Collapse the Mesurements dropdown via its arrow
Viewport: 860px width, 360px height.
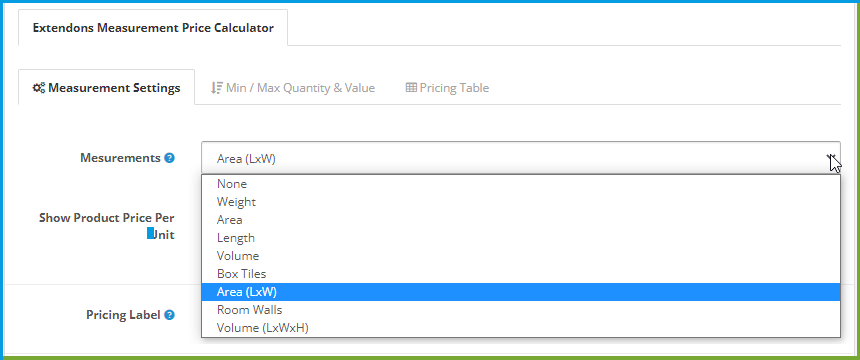(x=831, y=159)
